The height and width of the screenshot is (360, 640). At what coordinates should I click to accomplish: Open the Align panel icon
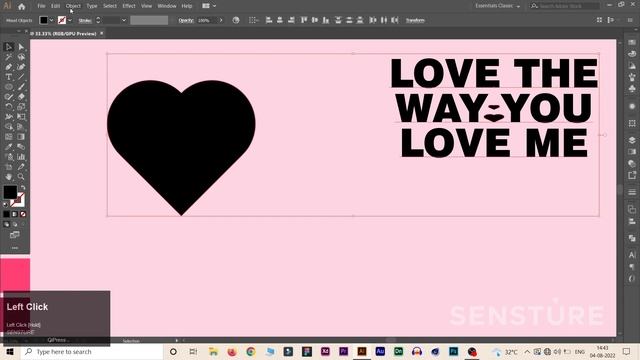tap(632, 222)
